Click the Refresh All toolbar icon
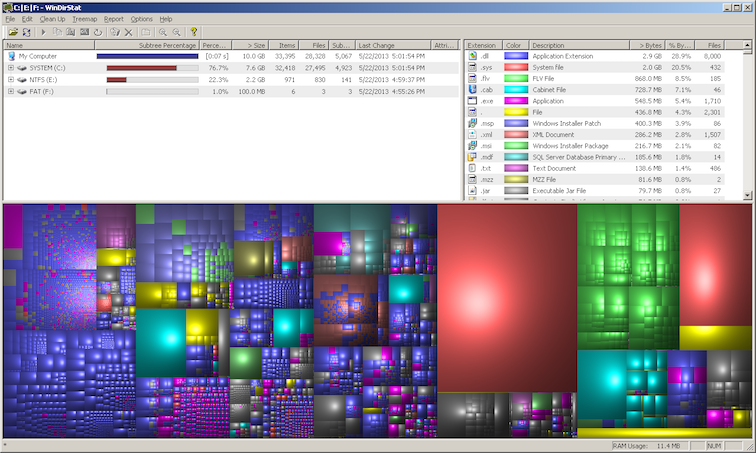The image size is (756, 453). point(27,32)
